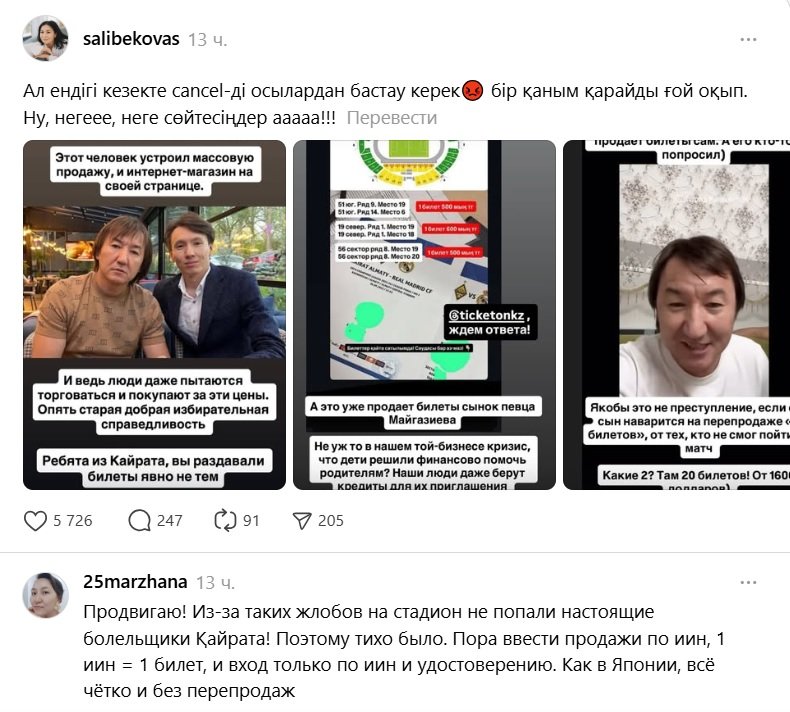Click the Перевести translate link

pos(391,118)
